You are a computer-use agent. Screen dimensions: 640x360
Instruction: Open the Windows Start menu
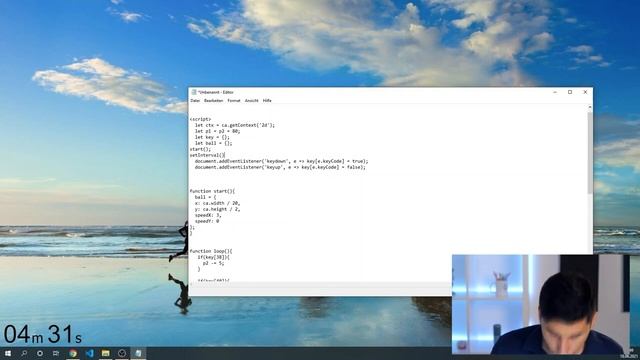click(x=8, y=353)
